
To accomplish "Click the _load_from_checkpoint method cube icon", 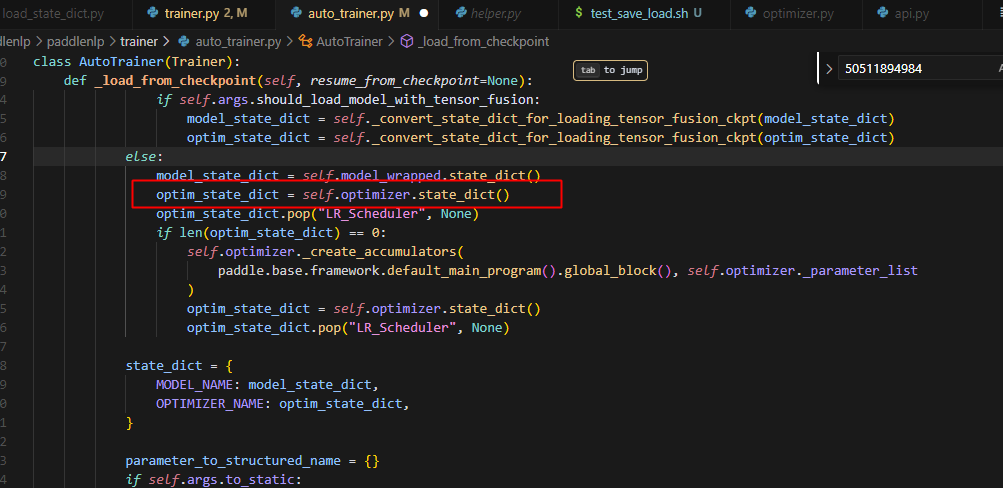I will click(406, 42).
